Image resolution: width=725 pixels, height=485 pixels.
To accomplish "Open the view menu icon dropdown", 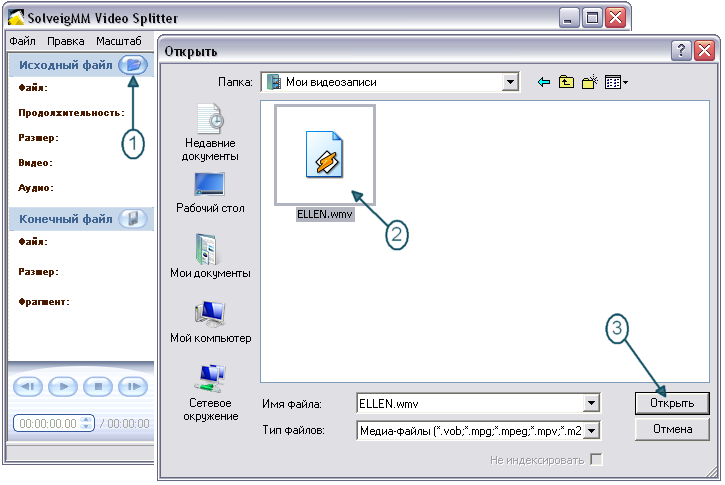I will (x=616, y=83).
